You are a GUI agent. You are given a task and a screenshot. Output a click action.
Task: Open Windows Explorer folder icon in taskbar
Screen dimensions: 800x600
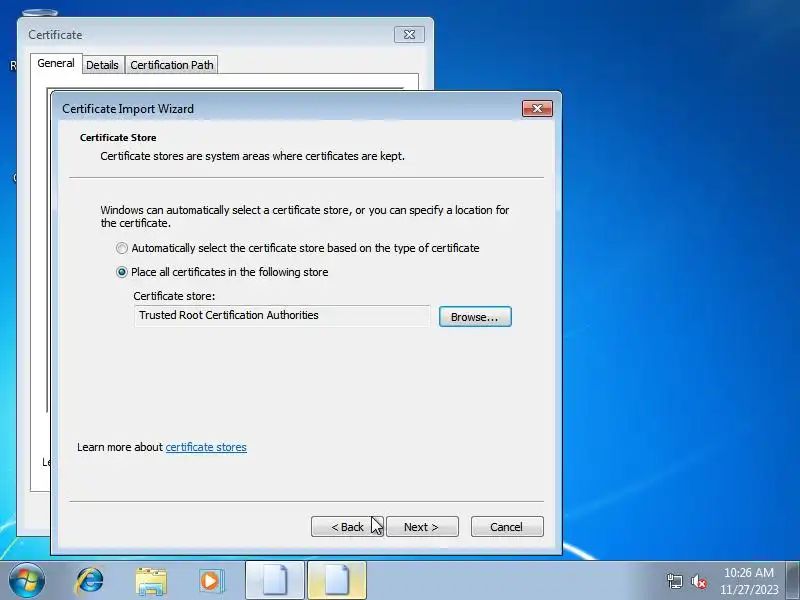point(151,581)
